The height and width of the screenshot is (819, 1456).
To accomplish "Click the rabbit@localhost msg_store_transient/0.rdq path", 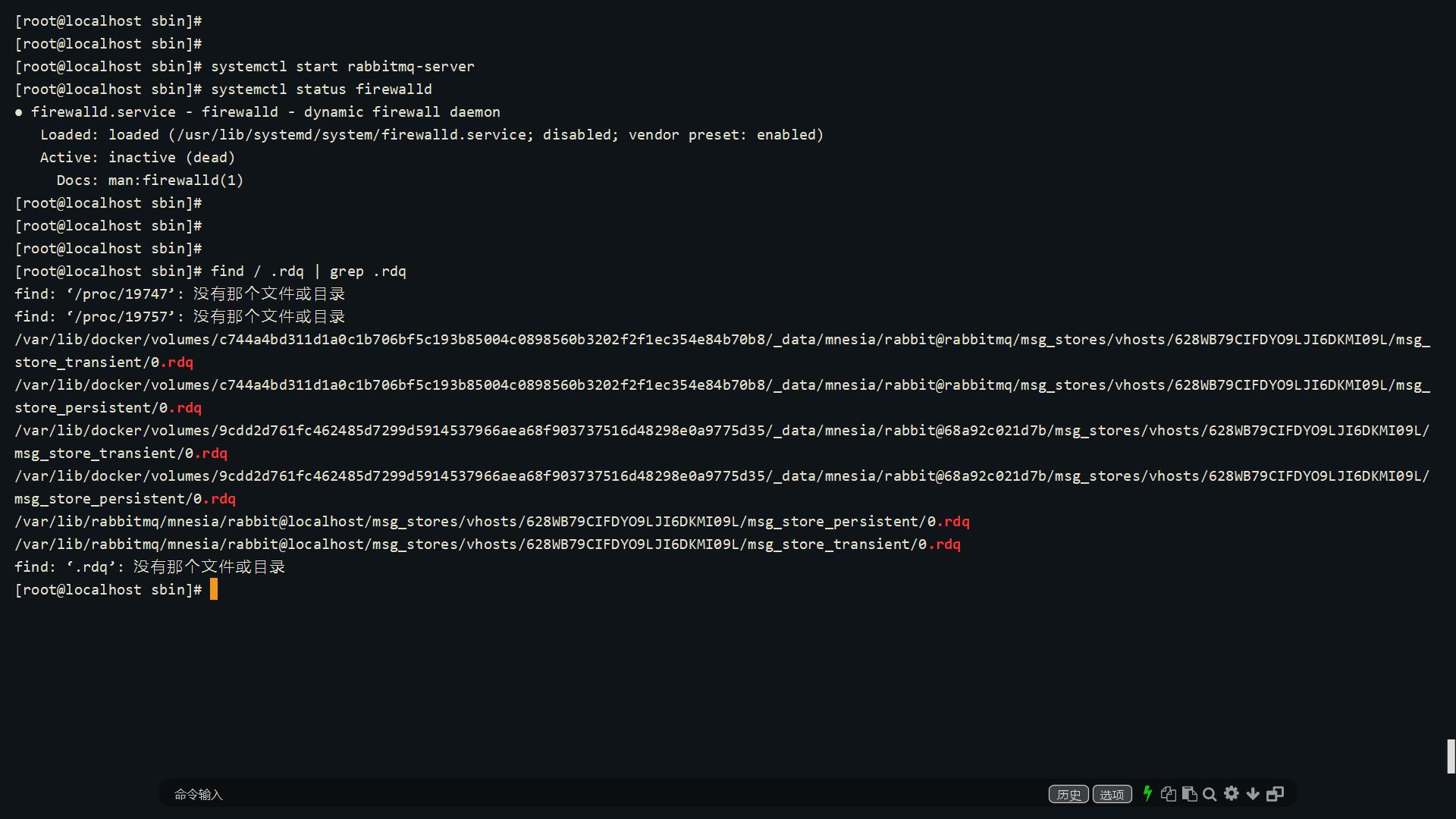I will [x=488, y=544].
